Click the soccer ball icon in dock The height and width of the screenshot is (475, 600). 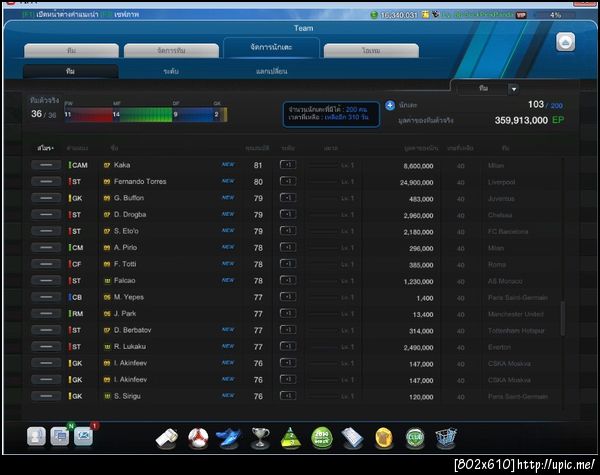(198, 438)
